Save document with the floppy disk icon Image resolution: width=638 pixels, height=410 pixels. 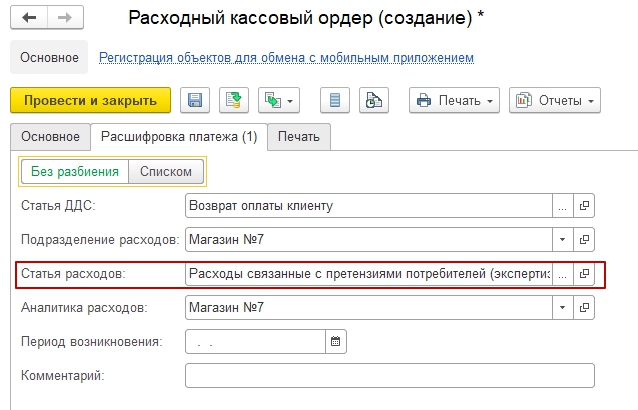[x=196, y=100]
